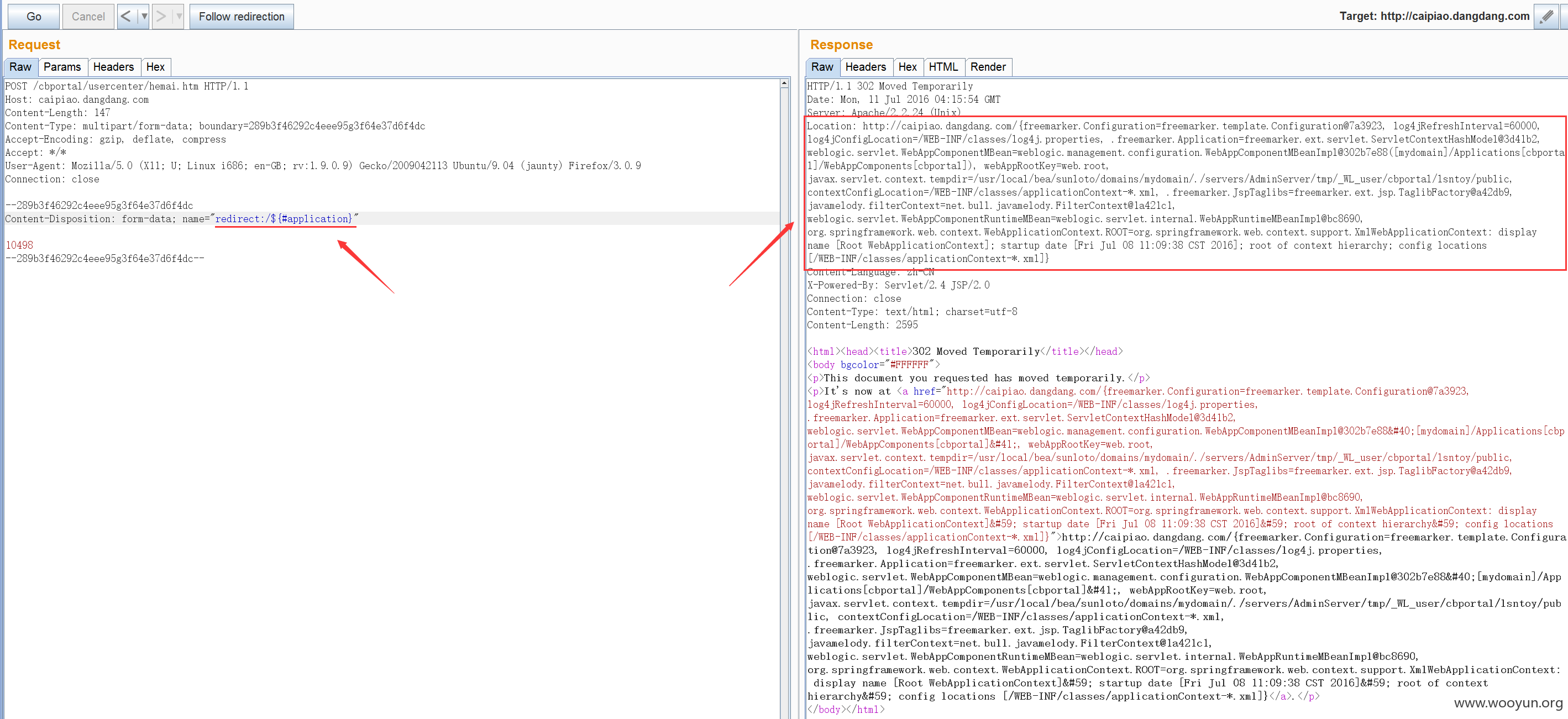Click the Host: caipiao.dangdang.com header line
Image resolution: width=1568 pixels, height=719 pixels.
[x=77, y=100]
